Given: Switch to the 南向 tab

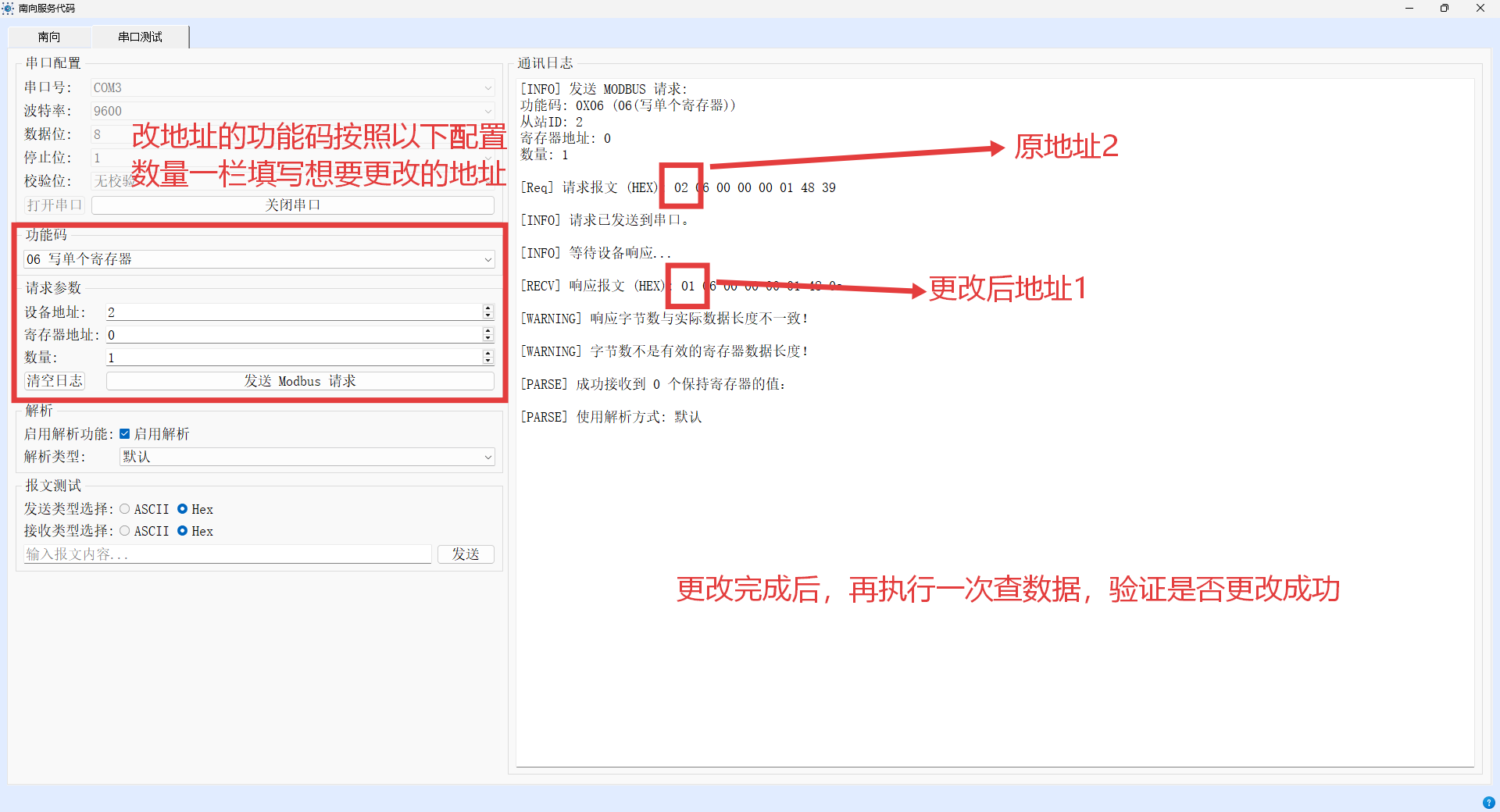Looking at the screenshot, I should (x=49, y=36).
